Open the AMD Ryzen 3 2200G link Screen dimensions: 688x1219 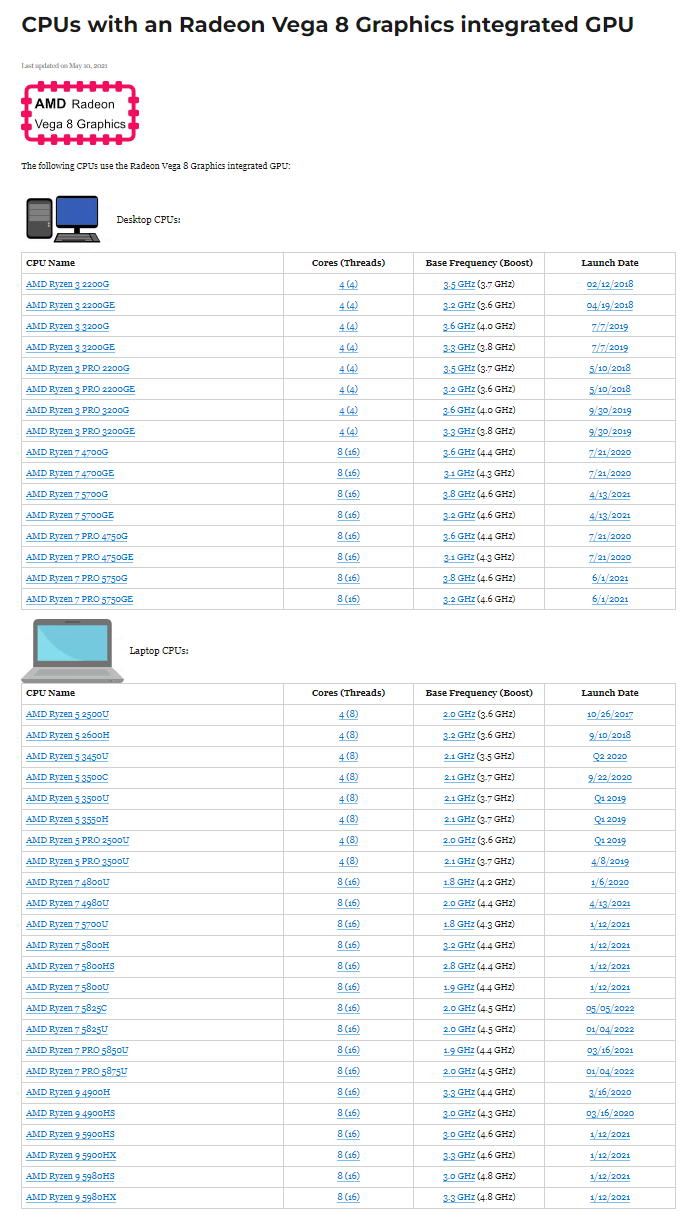click(x=67, y=285)
